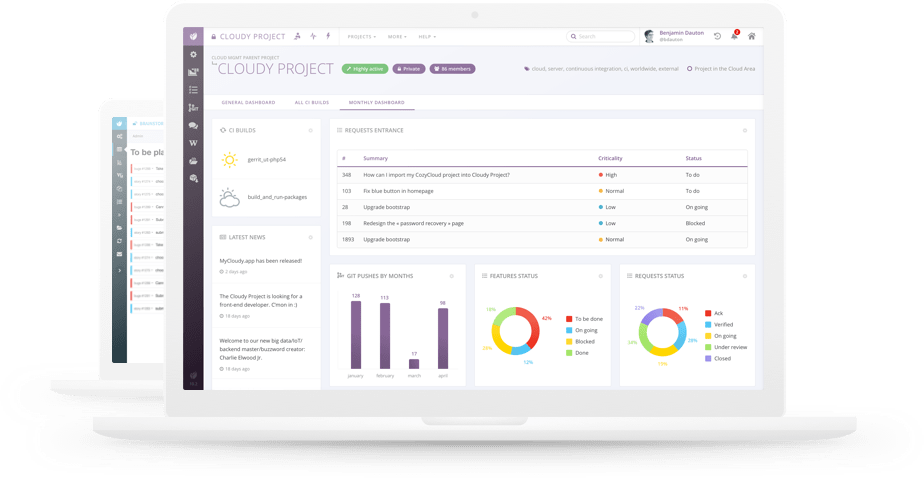Viewport: 924px width, 478px height.
Task: Open the trackers list sidebar icon
Action: point(193,90)
